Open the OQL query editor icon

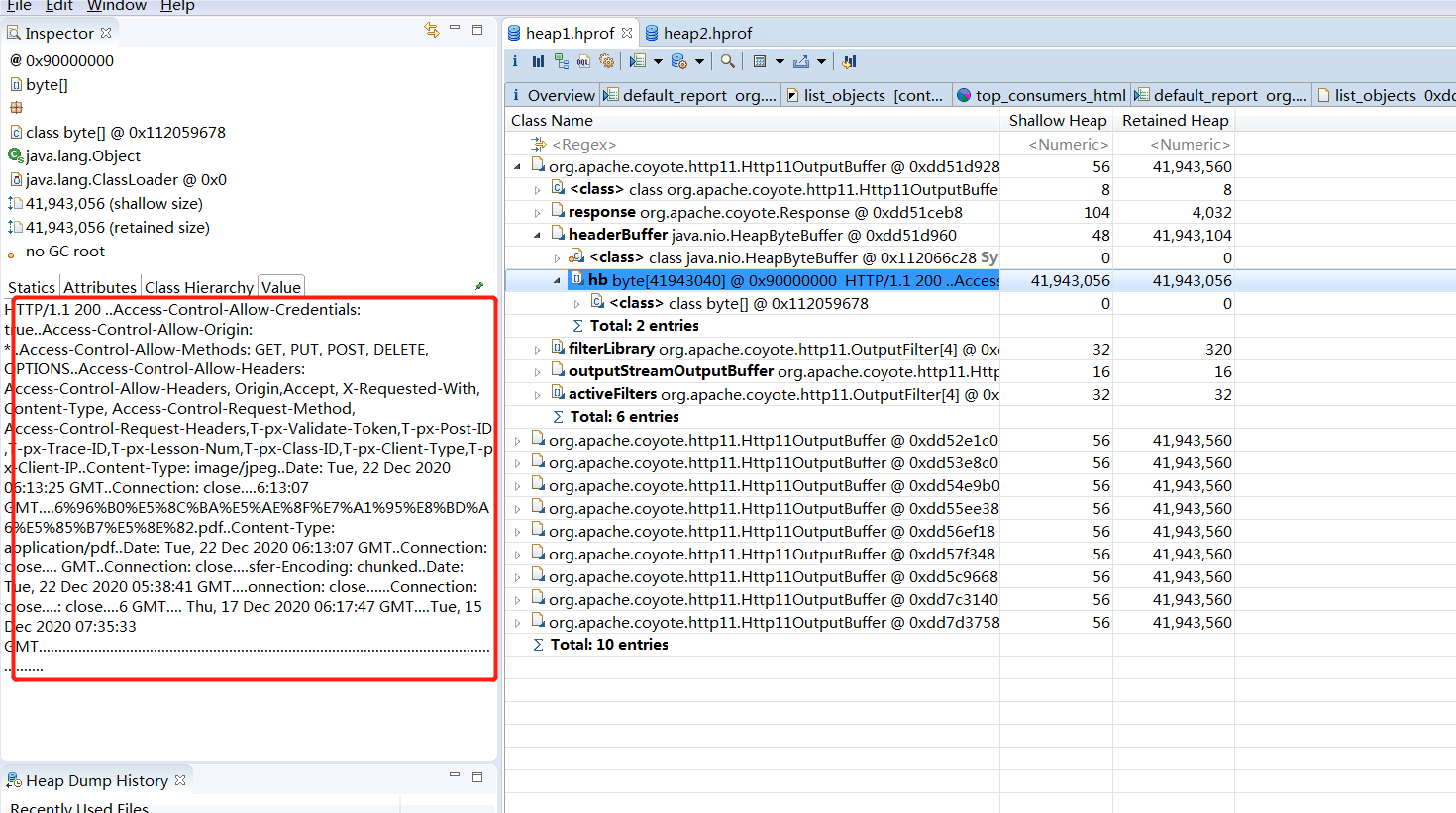coord(583,61)
